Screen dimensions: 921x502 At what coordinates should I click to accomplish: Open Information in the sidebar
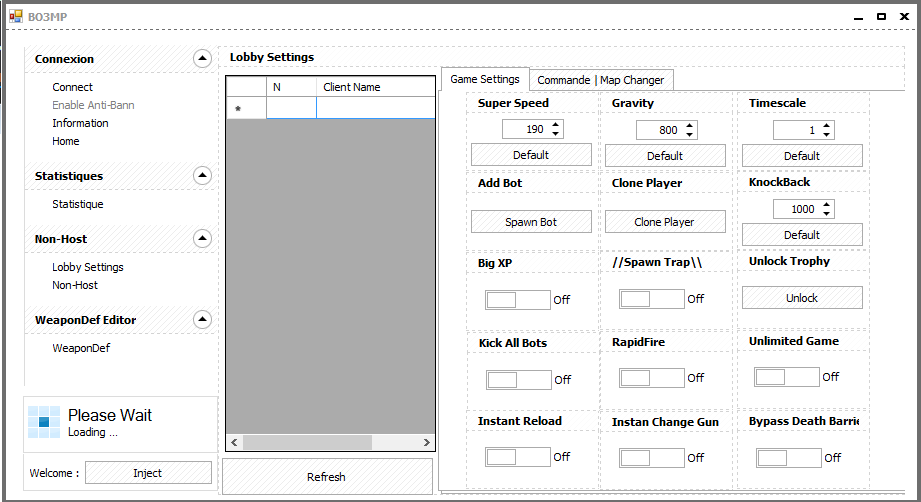point(80,123)
